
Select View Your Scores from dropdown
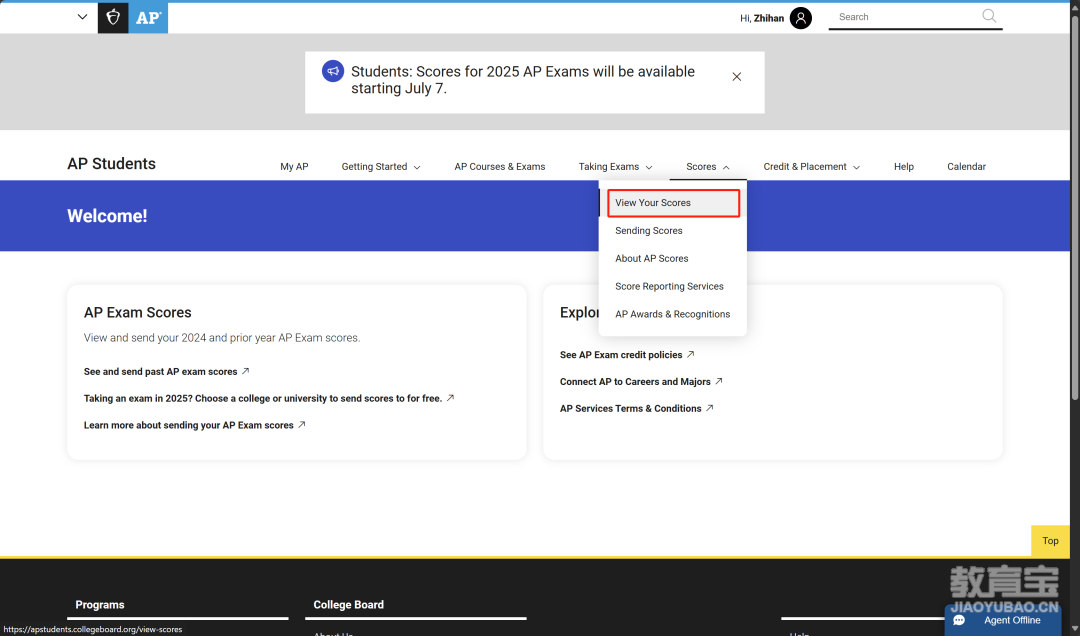[673, 203]
